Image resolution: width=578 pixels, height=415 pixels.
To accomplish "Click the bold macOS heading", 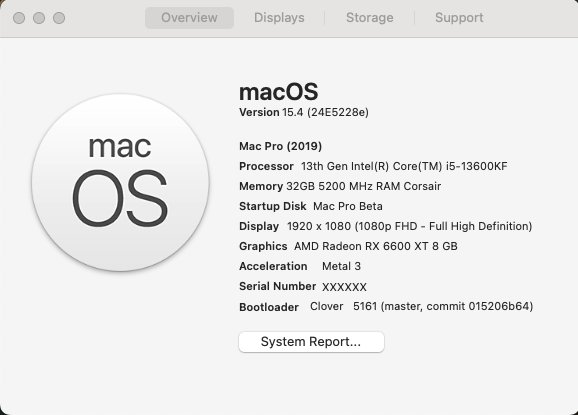I will (278, 92).
